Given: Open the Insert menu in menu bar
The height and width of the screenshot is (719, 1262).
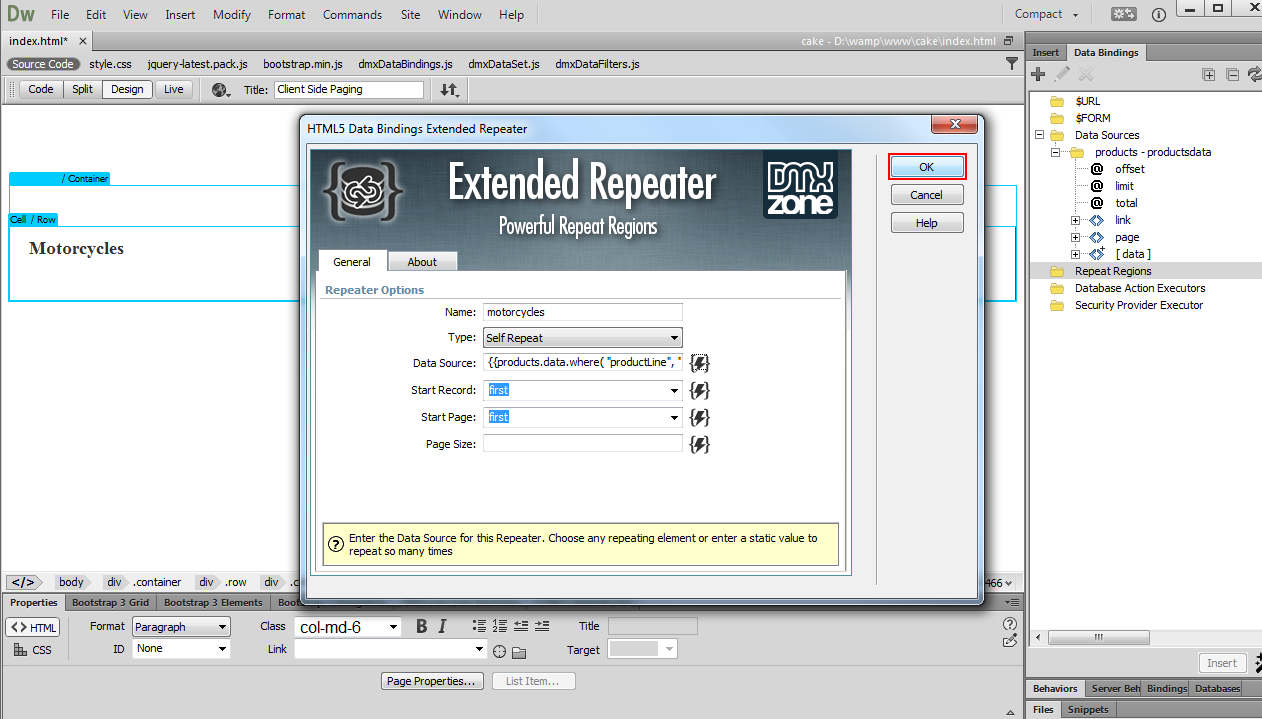Looking at the screenshot, I should tap(180, 15).
